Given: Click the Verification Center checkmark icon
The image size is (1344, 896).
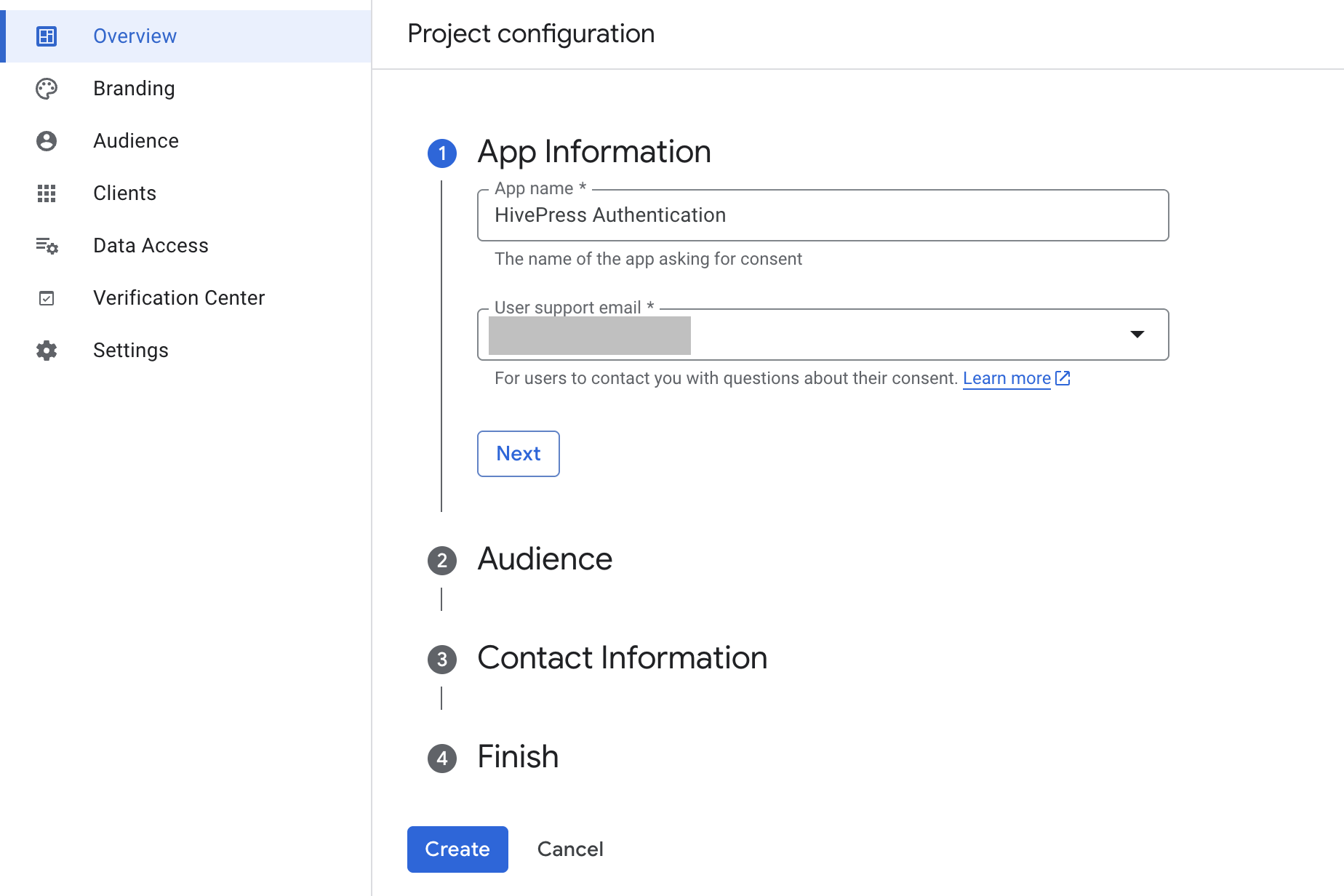Looking at the screenshot, I should coord(47,298).
